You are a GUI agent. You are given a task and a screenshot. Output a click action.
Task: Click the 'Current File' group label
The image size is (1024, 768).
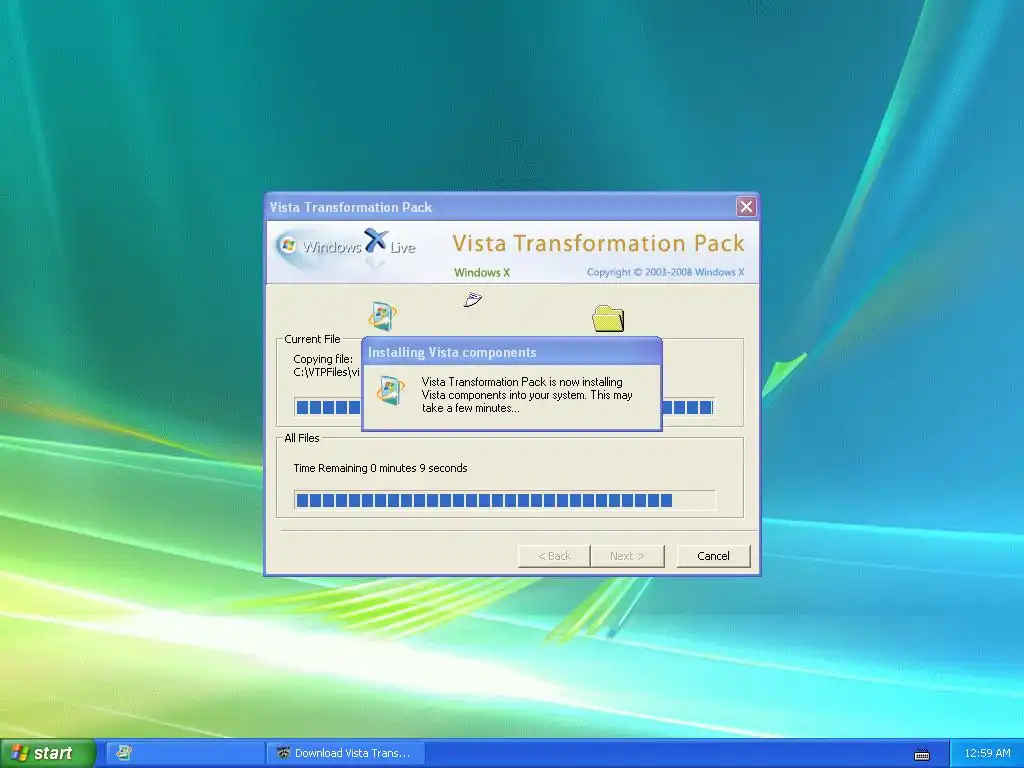pyautogui.click(x=312, y=339)
